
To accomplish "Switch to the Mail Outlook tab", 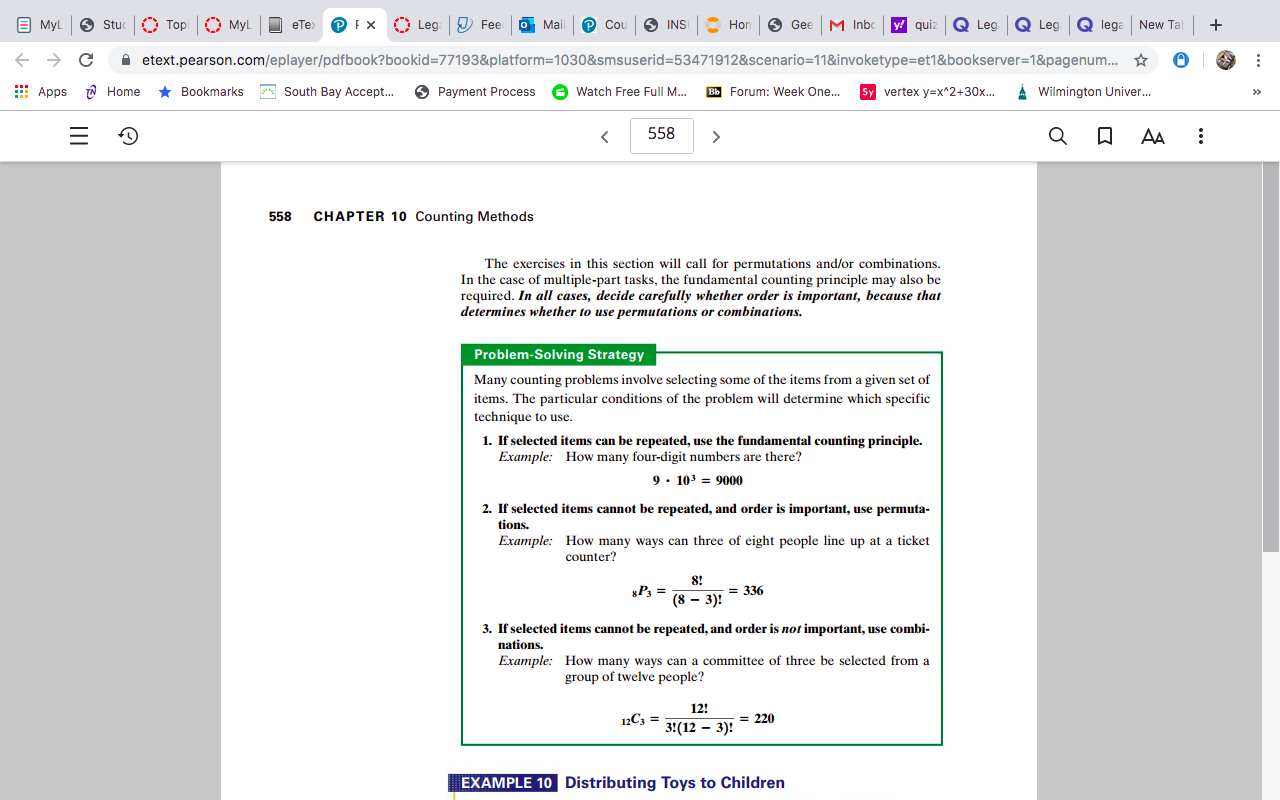I will pyautogui.click(x=542, y=25).
